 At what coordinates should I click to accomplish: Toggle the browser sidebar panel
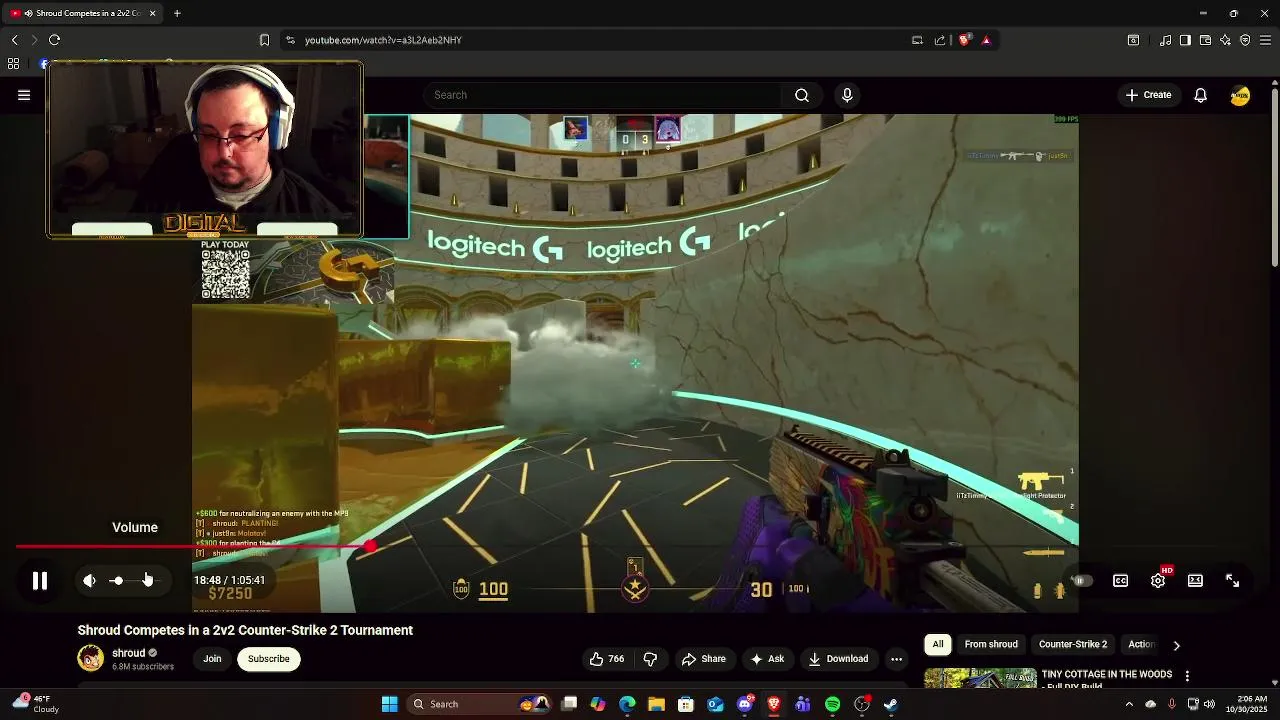coord(1185,40)
